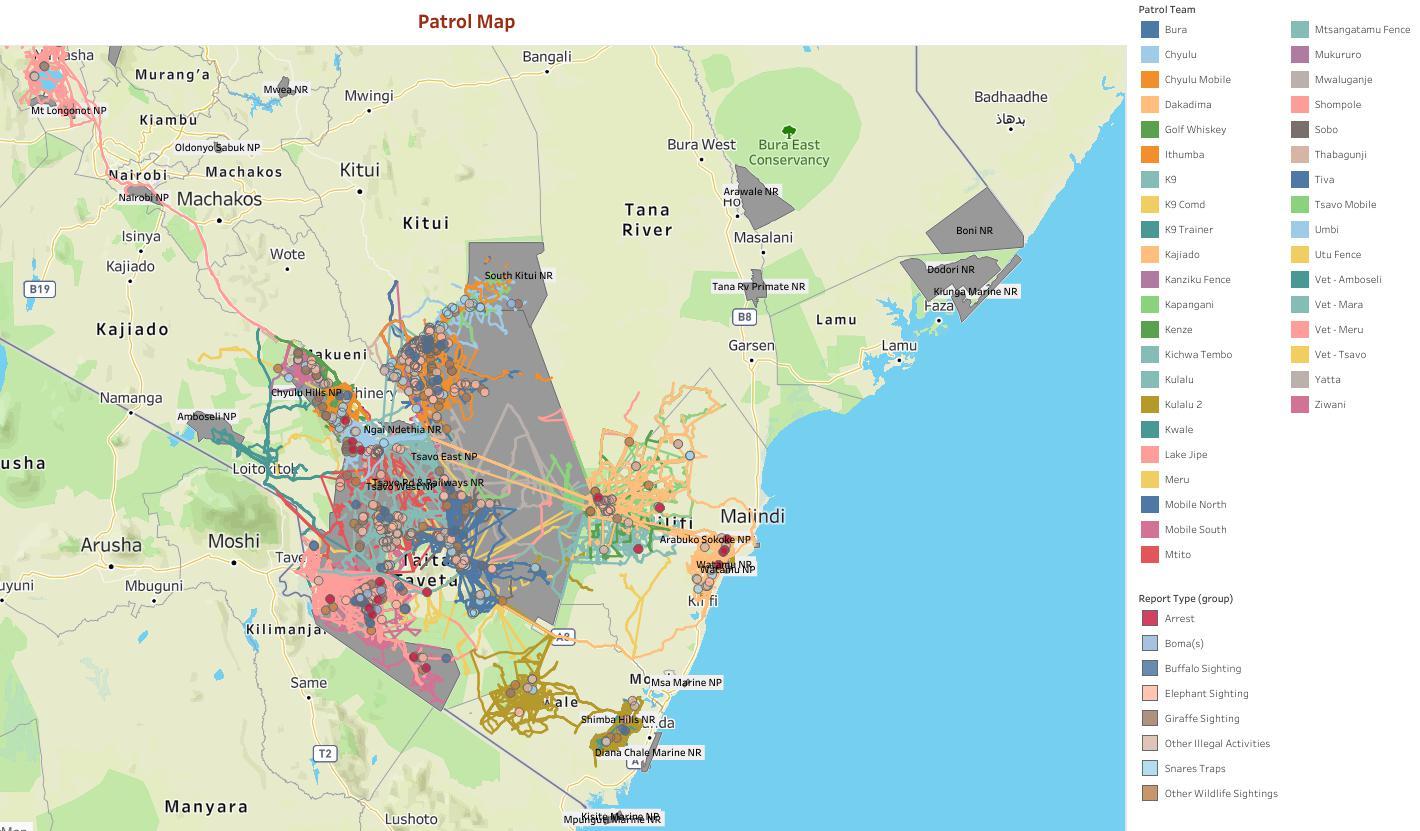This screenshot has height=831, width=1420.
Task: Pick the Mtito team color swatch
Action: click(1150, 555)
